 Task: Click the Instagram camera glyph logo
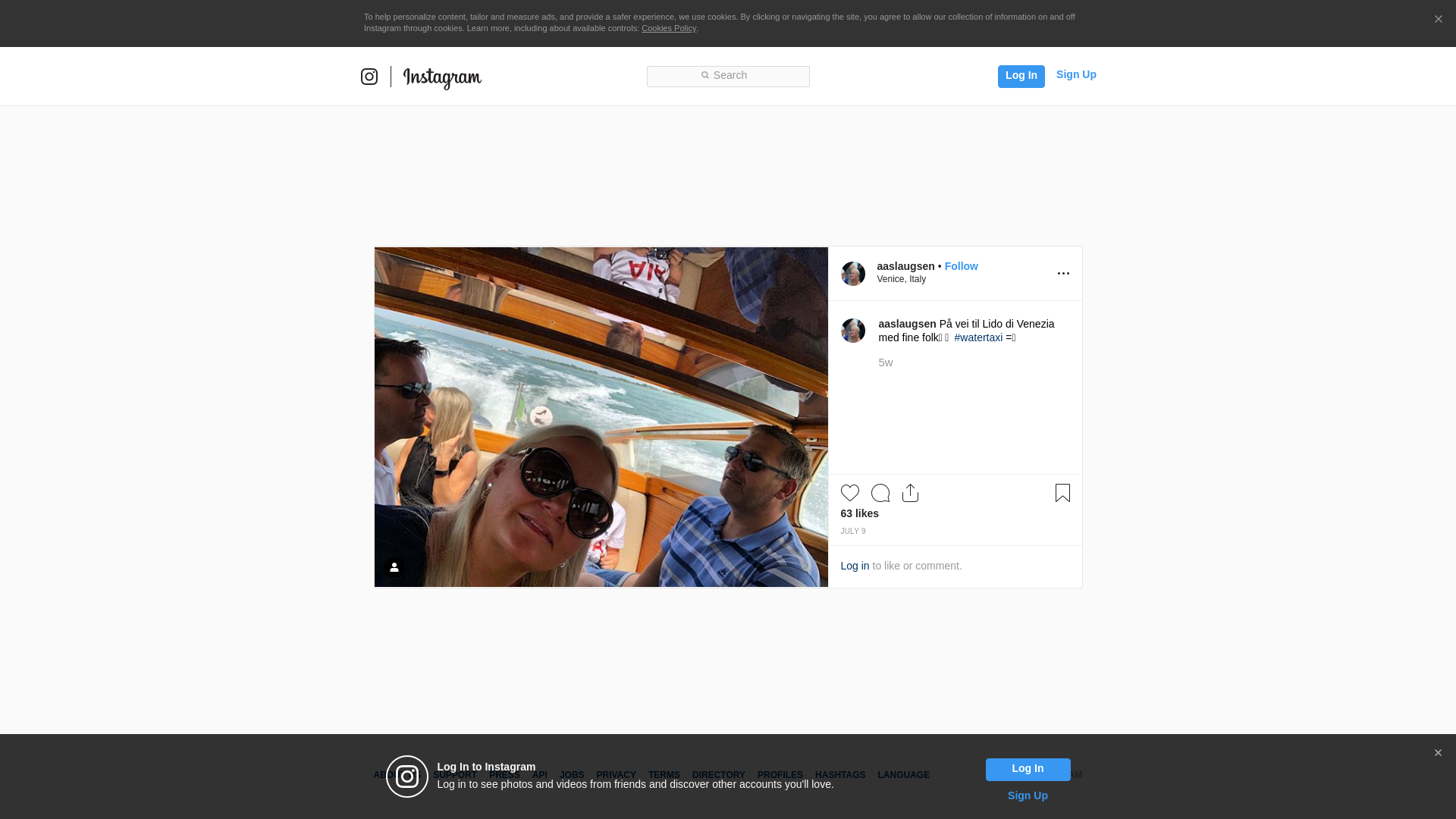[369, 77]
